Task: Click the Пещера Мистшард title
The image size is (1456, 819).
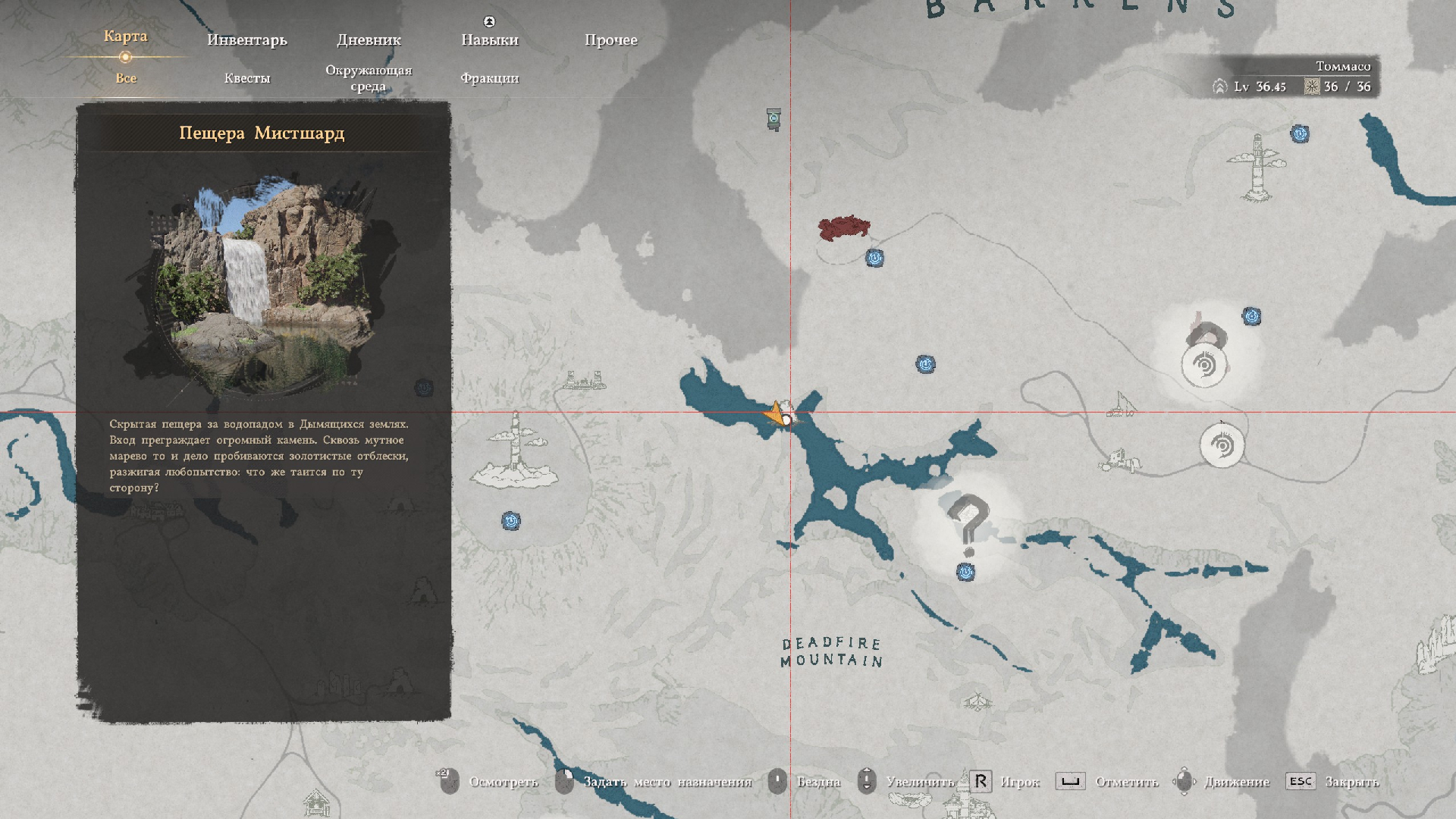Action: (x=262, y=133)
